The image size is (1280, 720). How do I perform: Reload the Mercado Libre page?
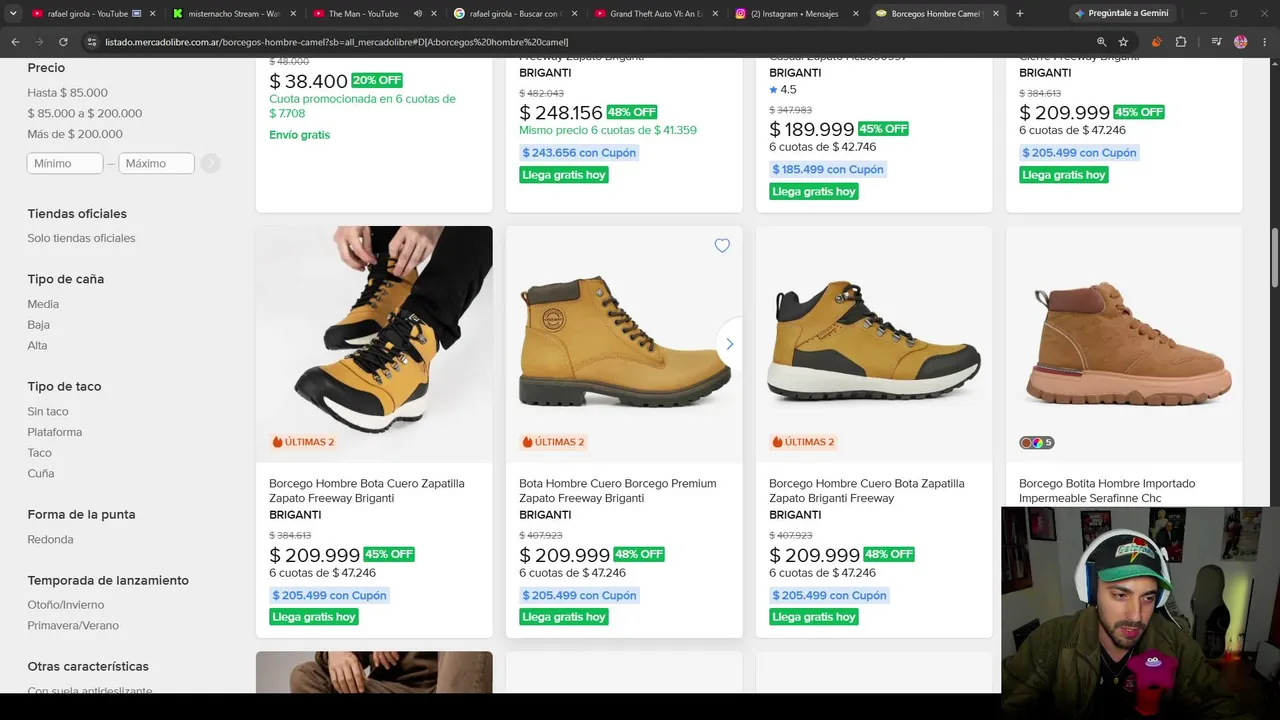[63, 42]
